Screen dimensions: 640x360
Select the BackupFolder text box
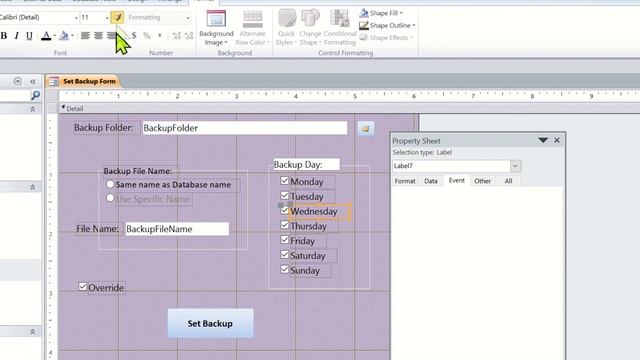(245, 128)
